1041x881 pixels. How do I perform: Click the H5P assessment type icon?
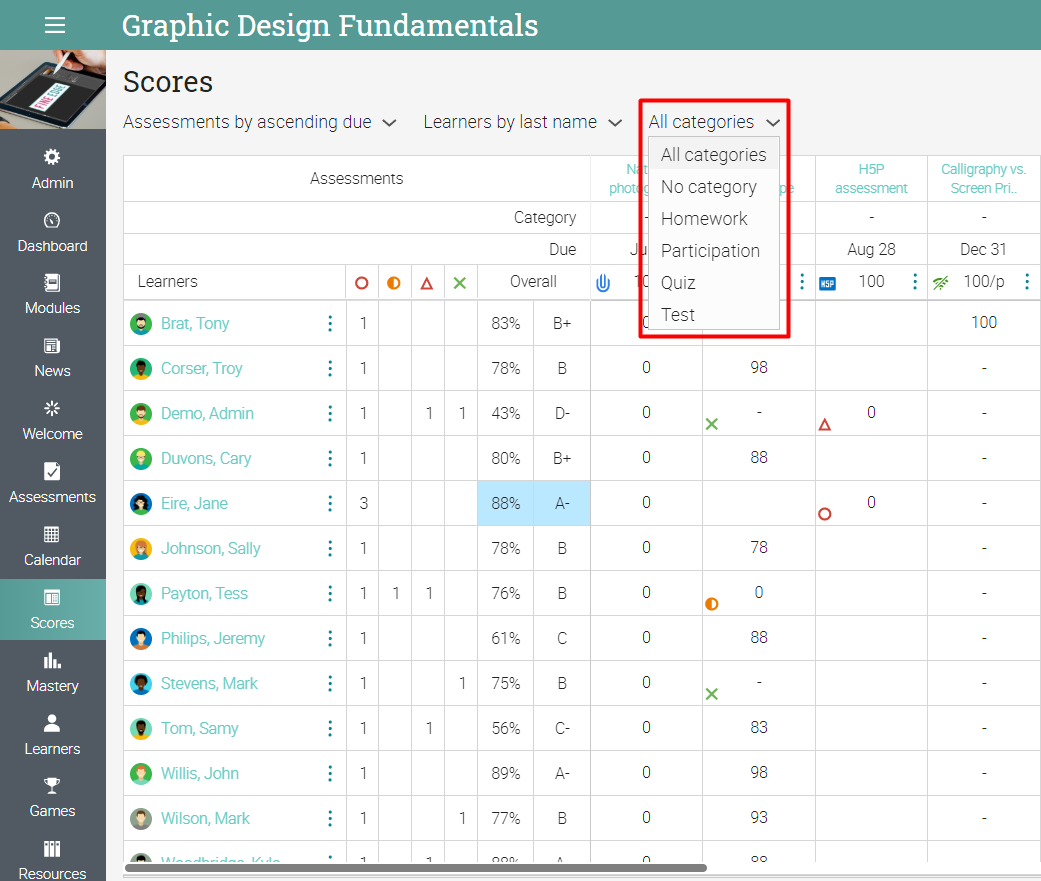tap(827, 283)
